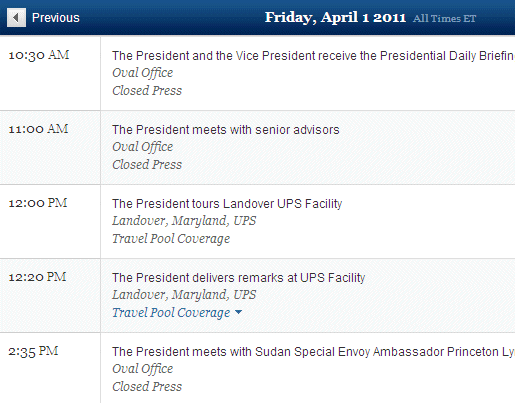Select the 2:35 PM time entry
The image size is (515, 403).
pos(33,351)
